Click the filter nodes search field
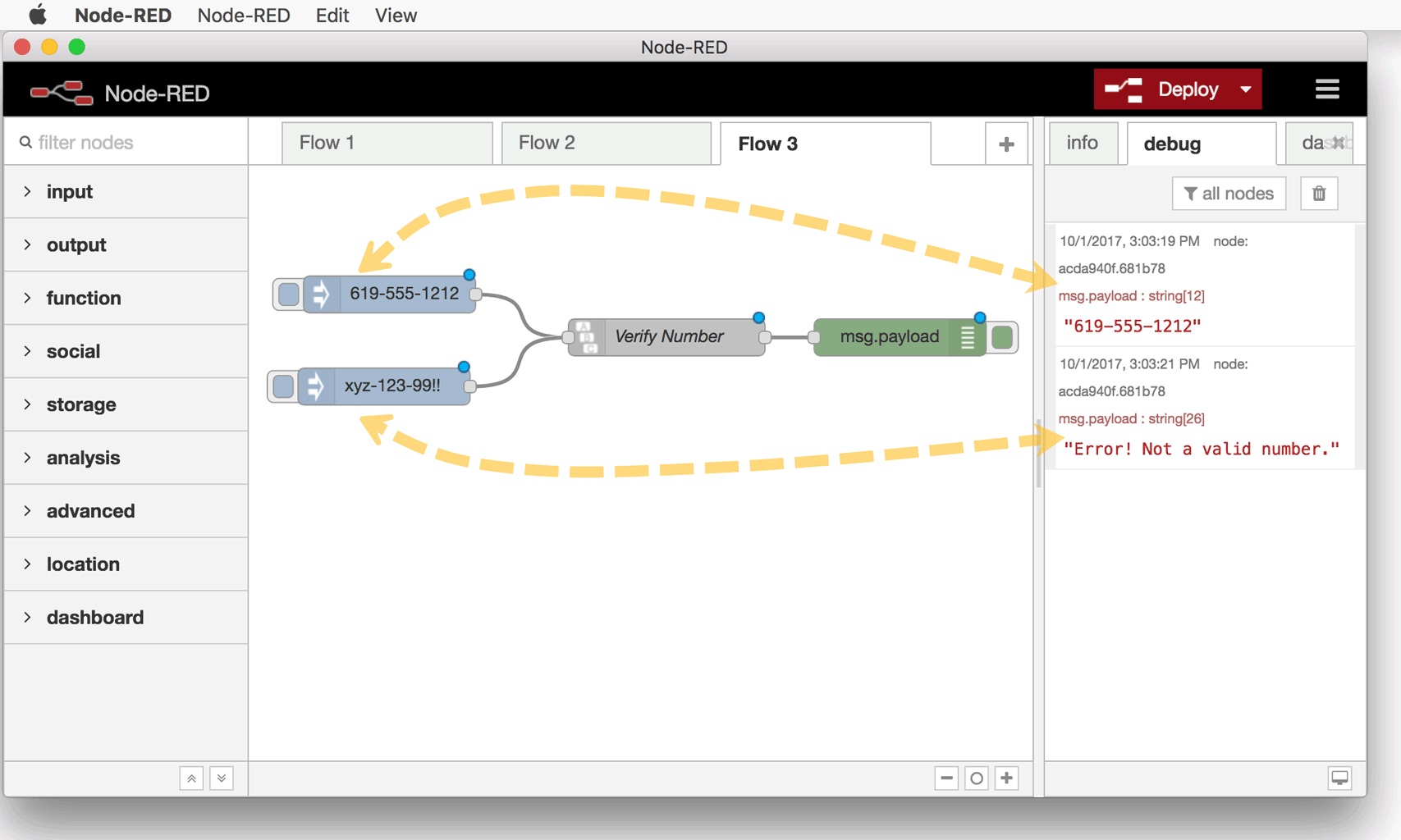The width and height of the screenshot is (1401, 840). [x=123, y=141]
